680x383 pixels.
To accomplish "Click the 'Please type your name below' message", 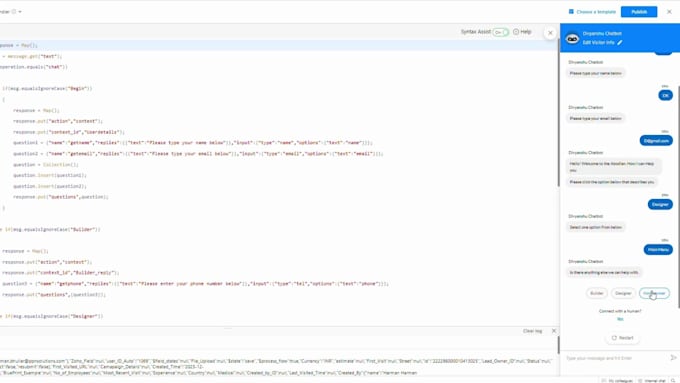I will [595, 73].
